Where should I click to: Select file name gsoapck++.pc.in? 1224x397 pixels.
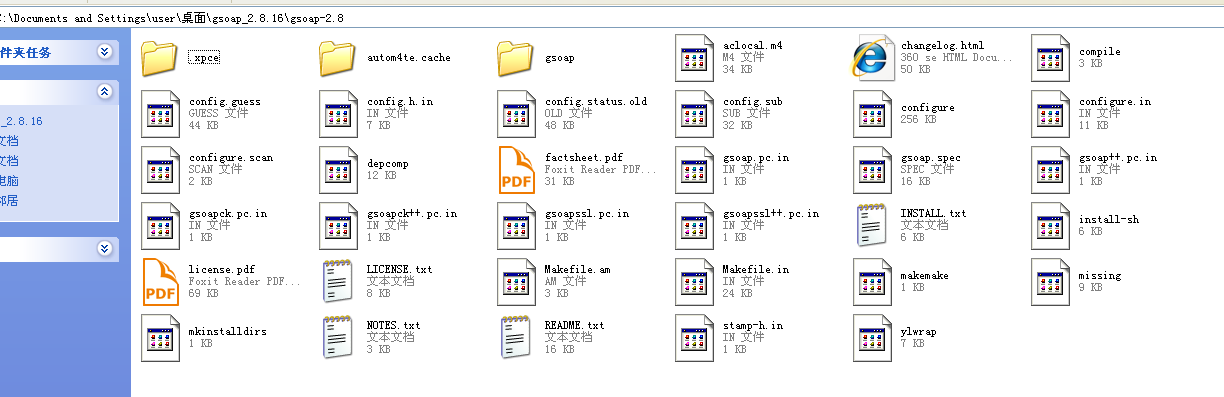tap(411, 214)
